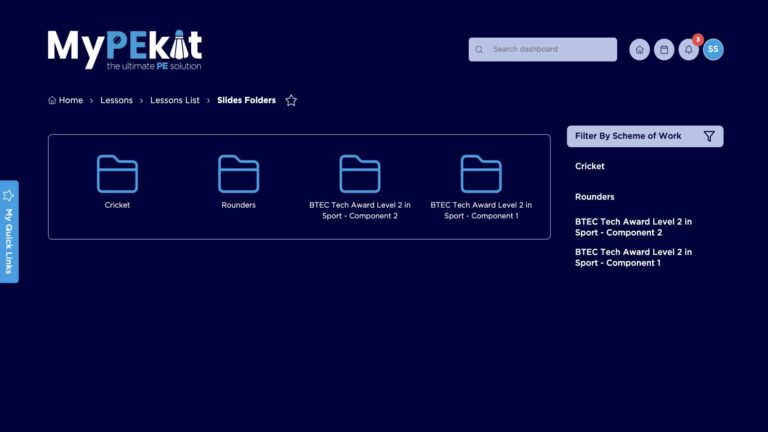Go to Lessons in the breadcrumb

pyautogui.click(x=117, y=100)
